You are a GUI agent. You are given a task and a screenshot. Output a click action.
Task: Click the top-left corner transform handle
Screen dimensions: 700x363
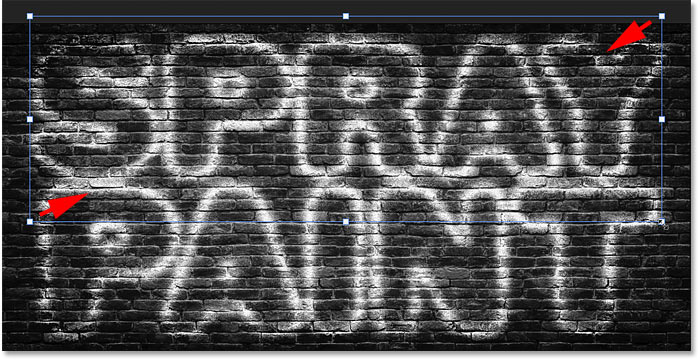point(30,16)
